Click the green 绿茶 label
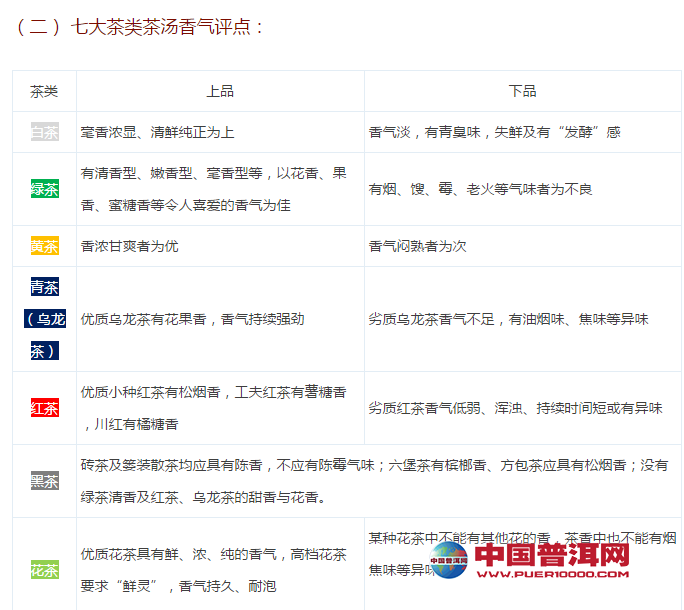 44,188
